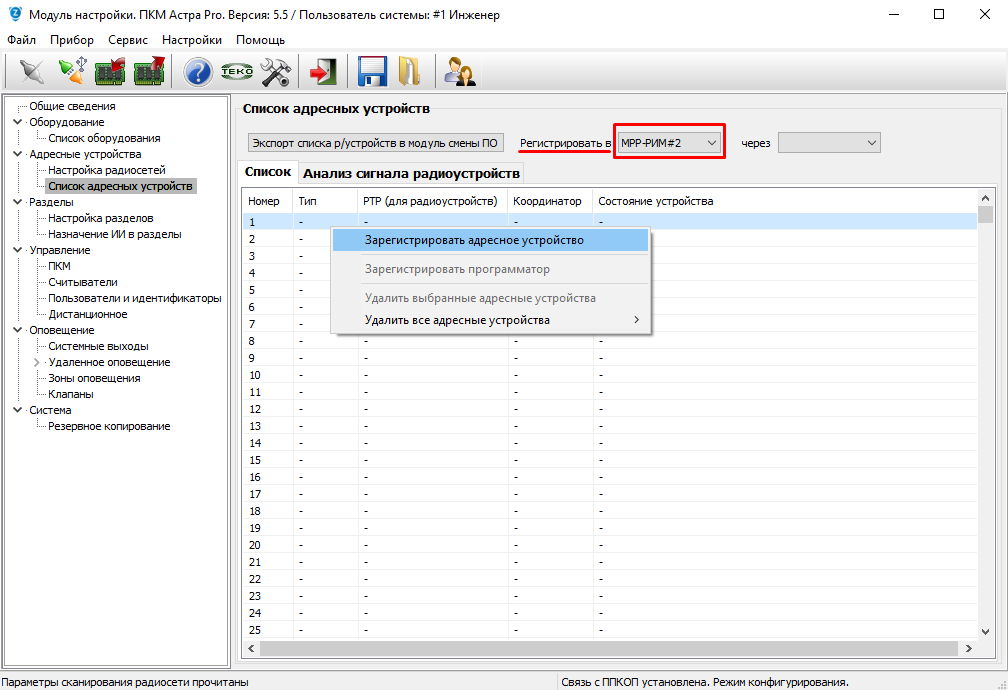Viewport: 1008px width, 690px height.
Task: Open the empty через dropdown
Action: pos(829,143)
